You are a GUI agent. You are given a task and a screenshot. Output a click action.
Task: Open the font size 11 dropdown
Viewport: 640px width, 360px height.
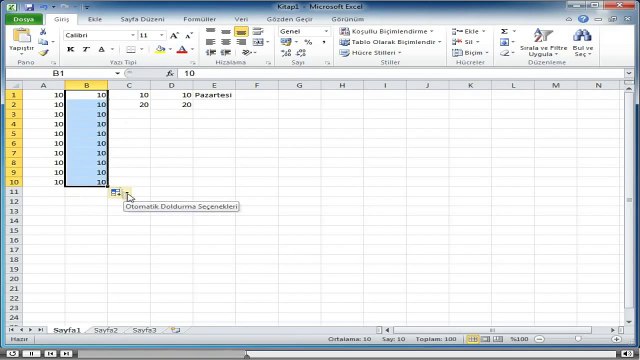coord(162,36)
